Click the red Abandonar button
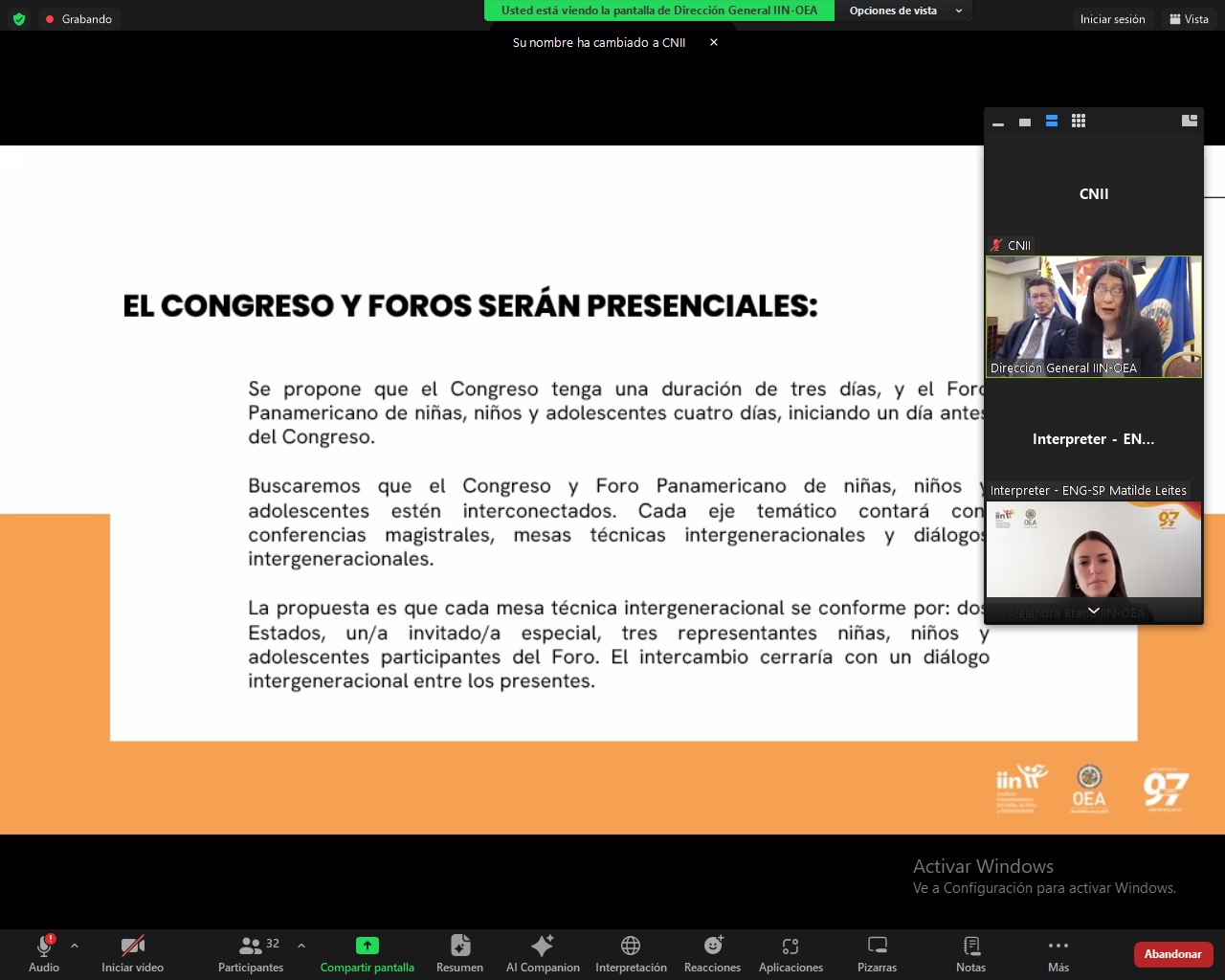Viewport: 1225px width, 980px height. click(x=1172, y=954)
